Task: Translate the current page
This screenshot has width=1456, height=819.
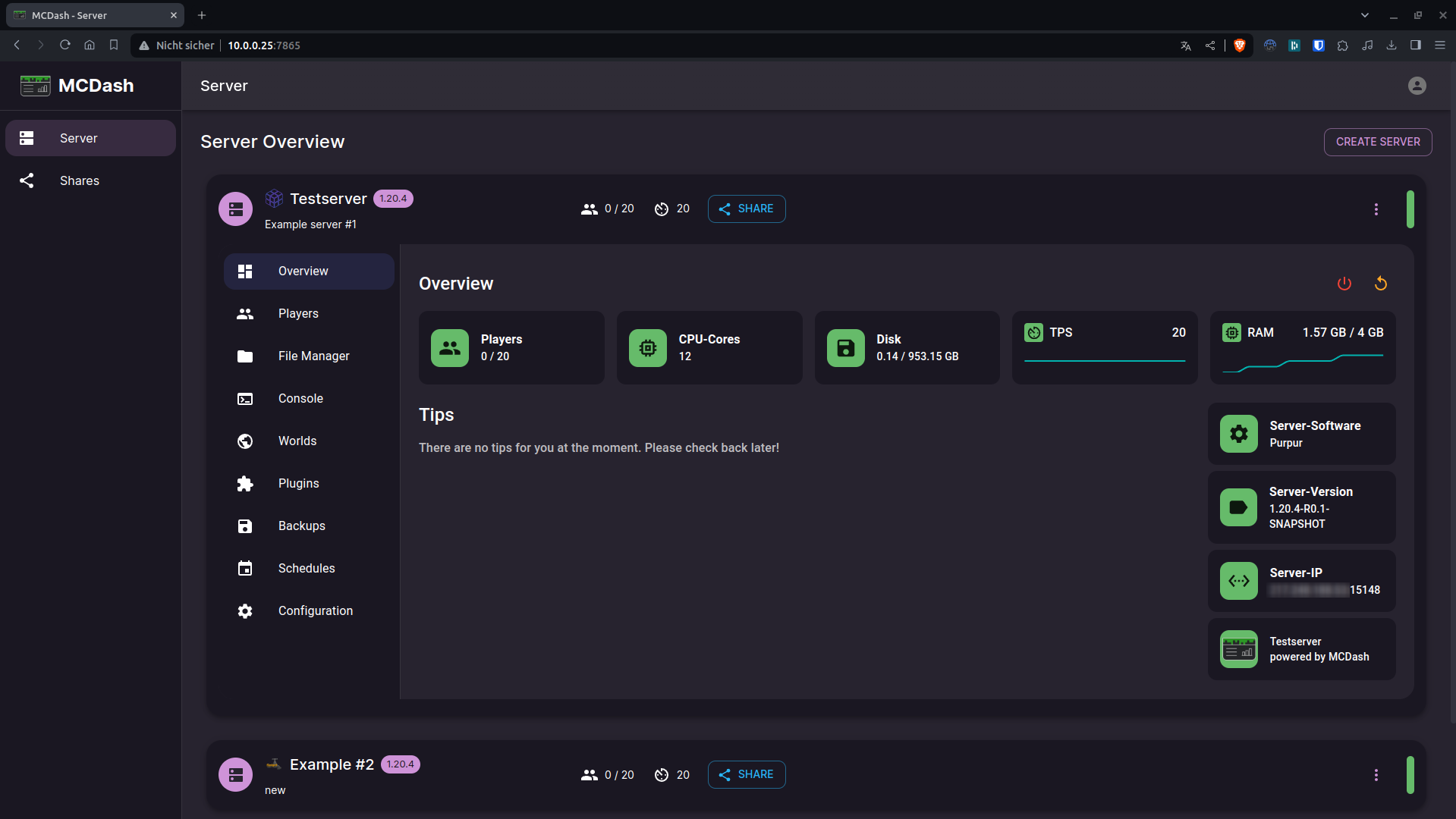Action: point(1185,45)
